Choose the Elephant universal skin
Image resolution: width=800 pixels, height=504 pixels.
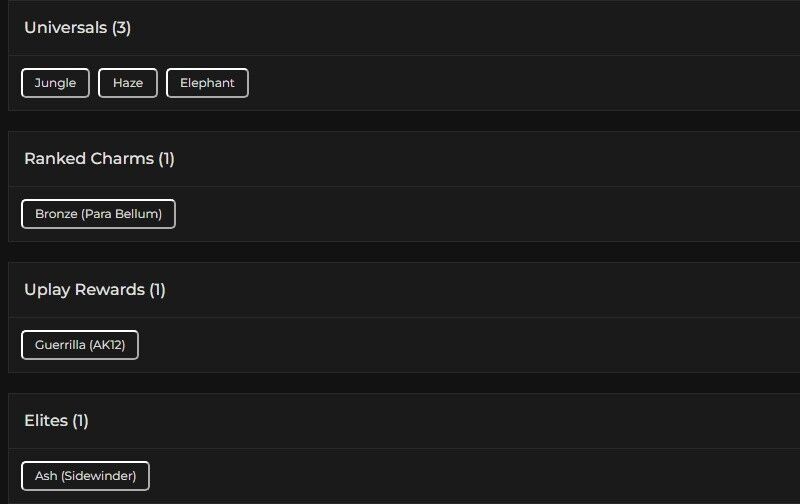point(207,83)
